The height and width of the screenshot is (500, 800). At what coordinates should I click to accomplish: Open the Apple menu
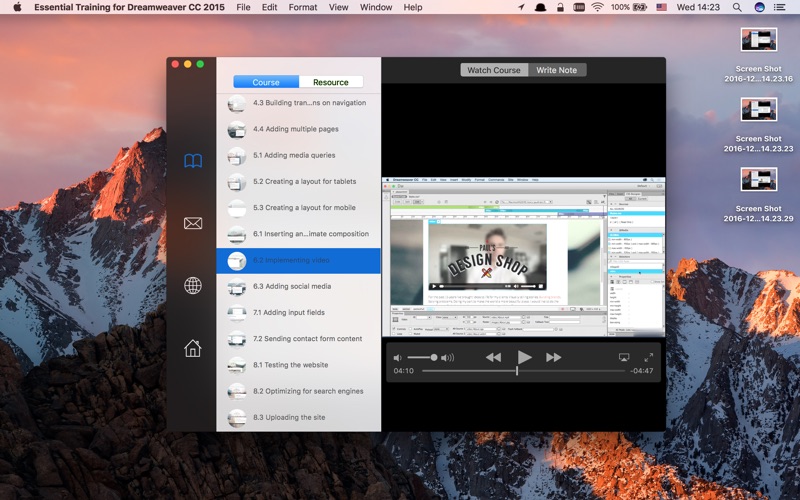pos(17,7)
